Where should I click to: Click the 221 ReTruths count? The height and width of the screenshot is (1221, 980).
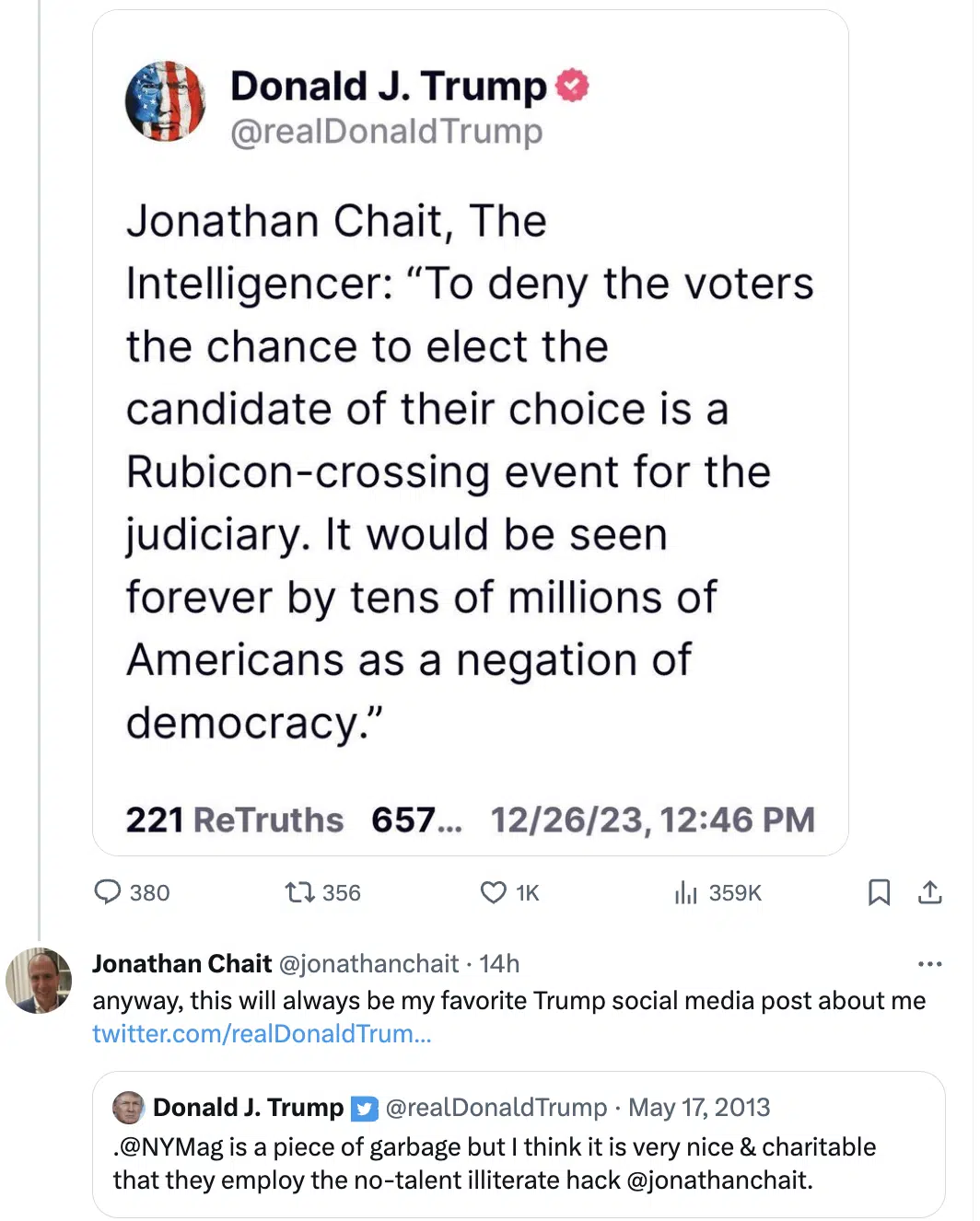pyautogui.click(x=234, y=820)
